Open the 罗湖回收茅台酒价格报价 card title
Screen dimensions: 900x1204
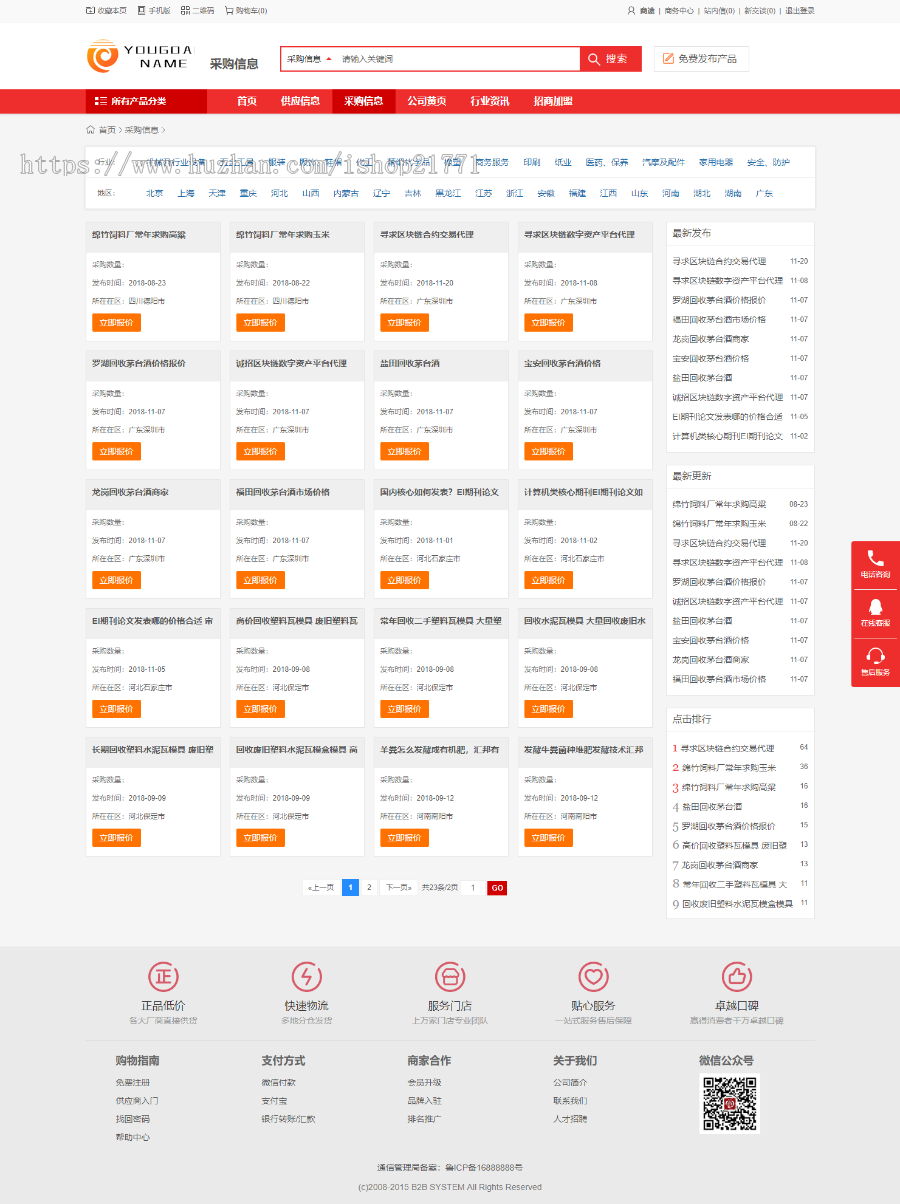click(139, 363)
